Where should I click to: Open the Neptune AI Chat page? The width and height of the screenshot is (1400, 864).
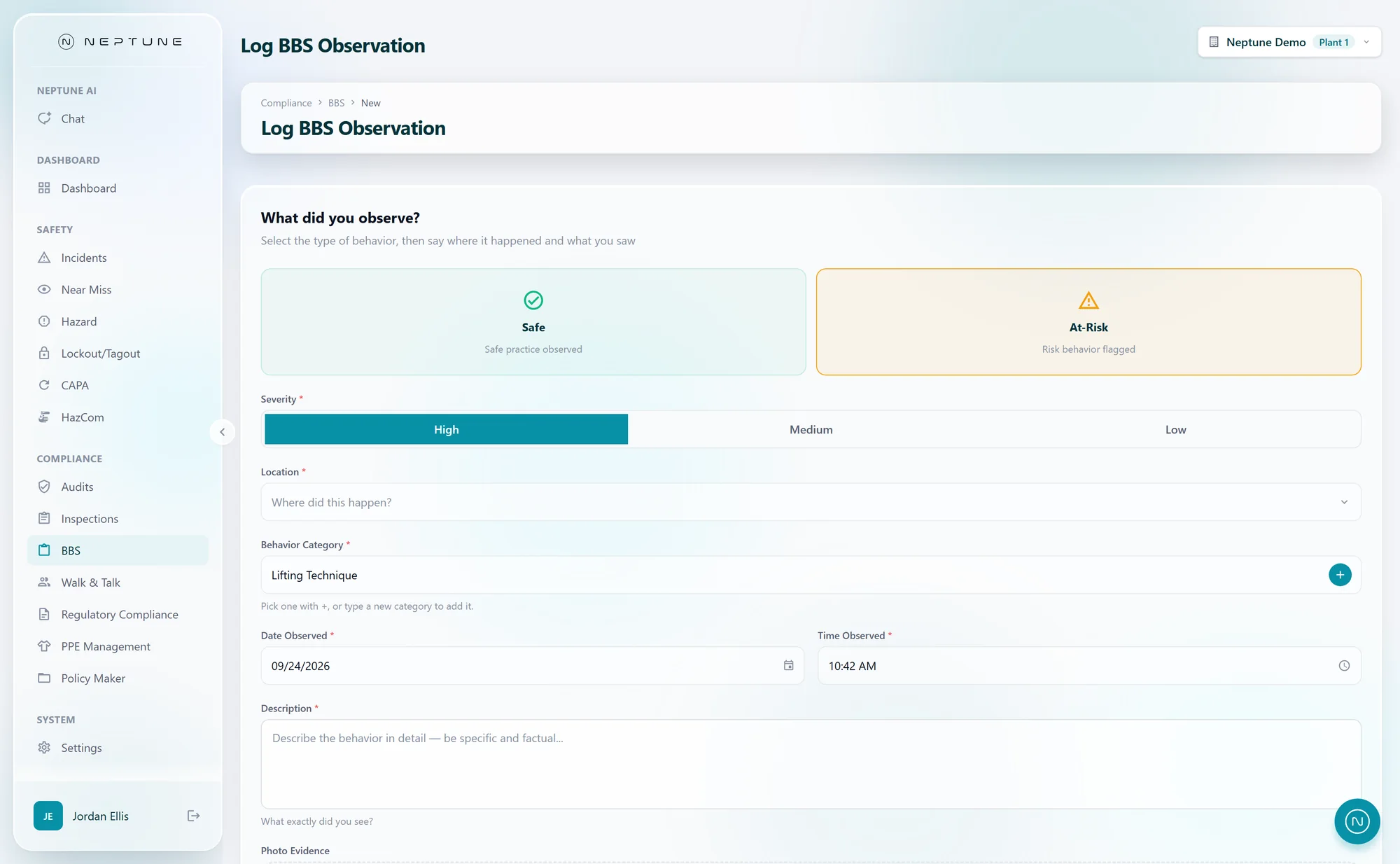pos(72,118)
